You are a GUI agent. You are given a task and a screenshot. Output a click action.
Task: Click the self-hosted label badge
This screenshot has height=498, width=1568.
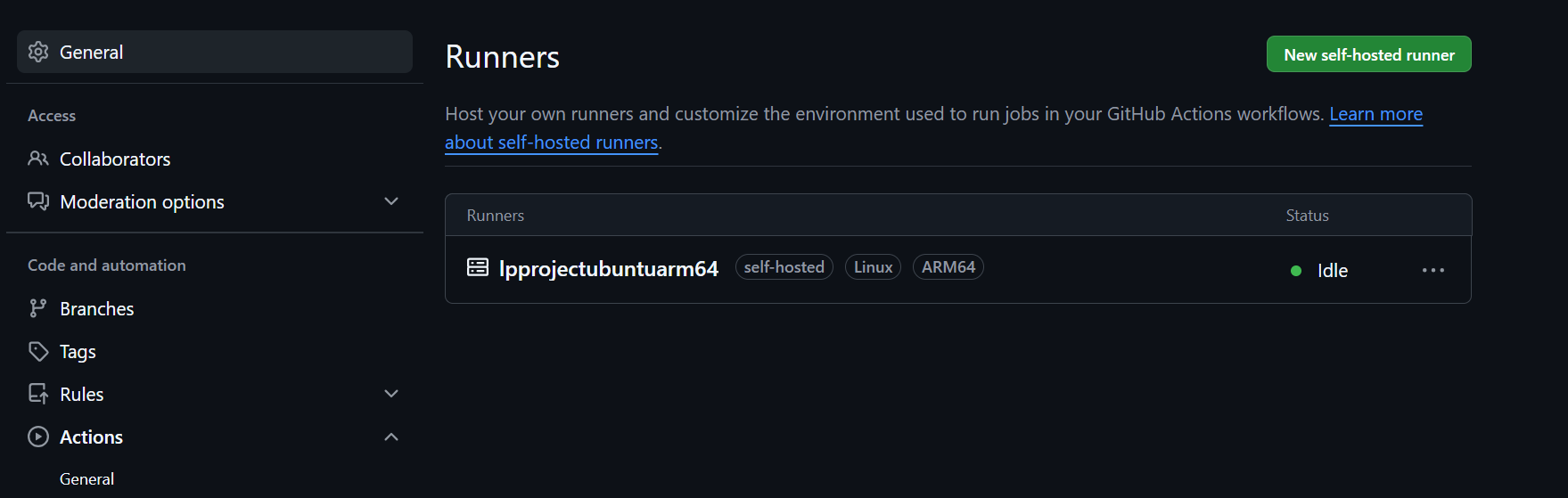click(x=784, y=267)
